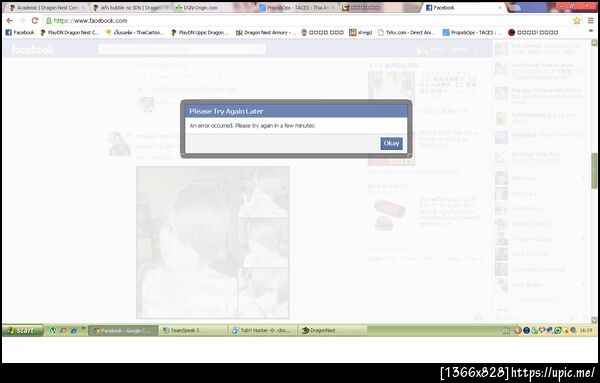Viewport: 600px width, 383px height.
Task: Click the Facebook logo in the page header
Action: [x=33, y=50]
